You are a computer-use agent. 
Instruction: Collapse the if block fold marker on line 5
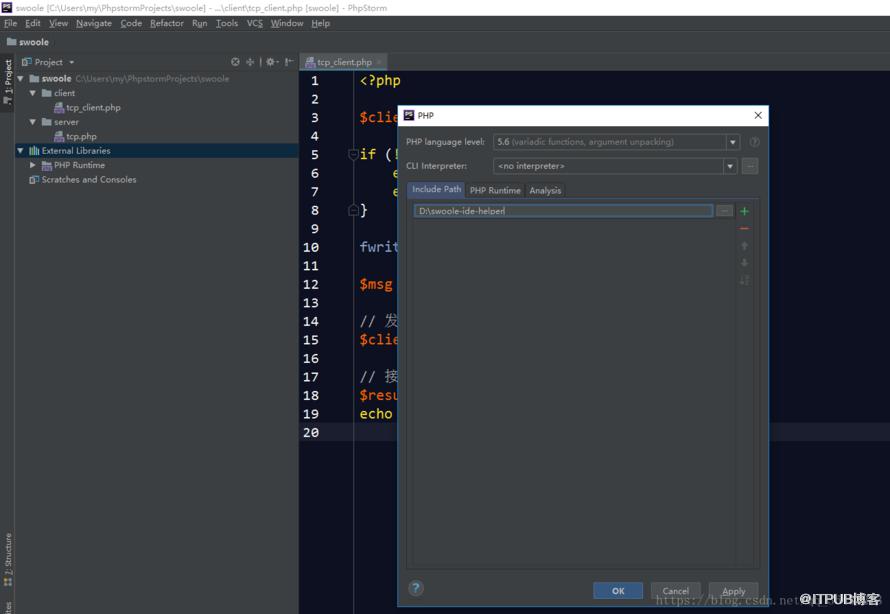tap(352, 154)
